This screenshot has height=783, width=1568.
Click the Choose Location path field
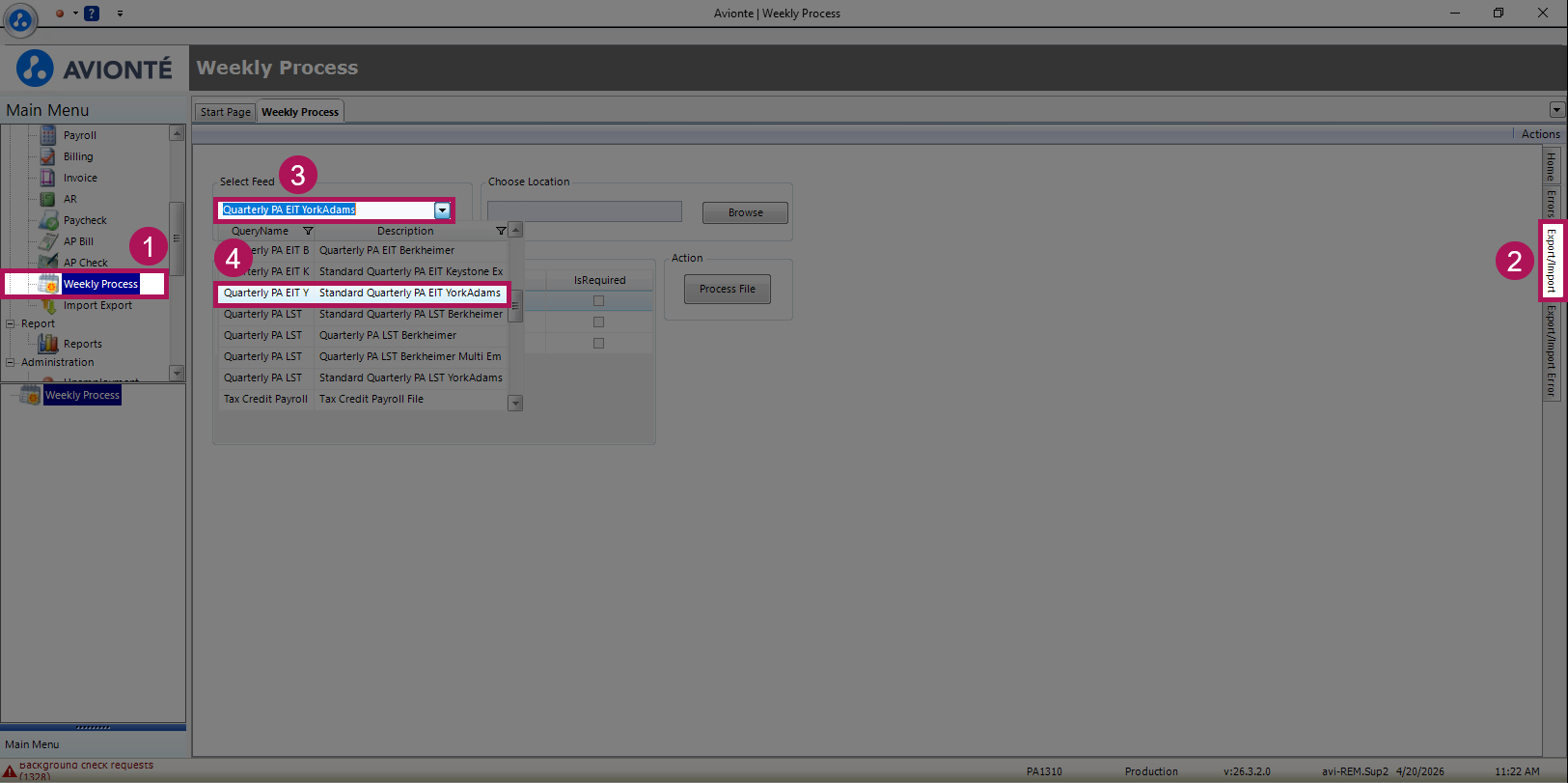tap(585, 211)
